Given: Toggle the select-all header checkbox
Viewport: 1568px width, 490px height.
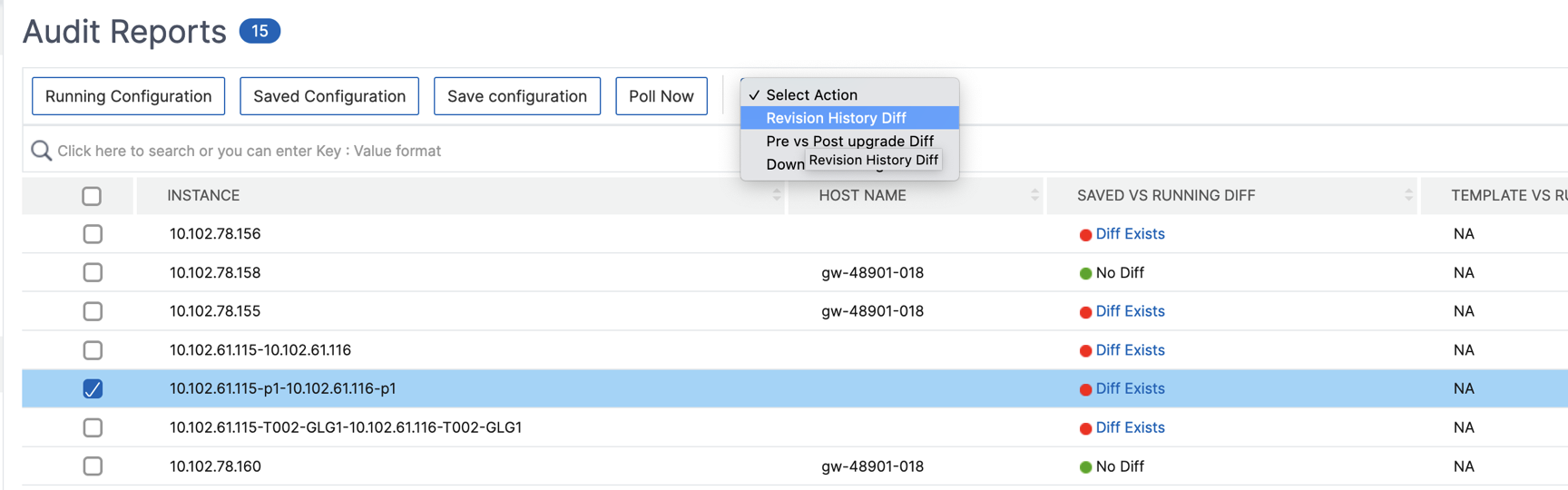Looking at the screenshot, I should click(x=92, y=196).
